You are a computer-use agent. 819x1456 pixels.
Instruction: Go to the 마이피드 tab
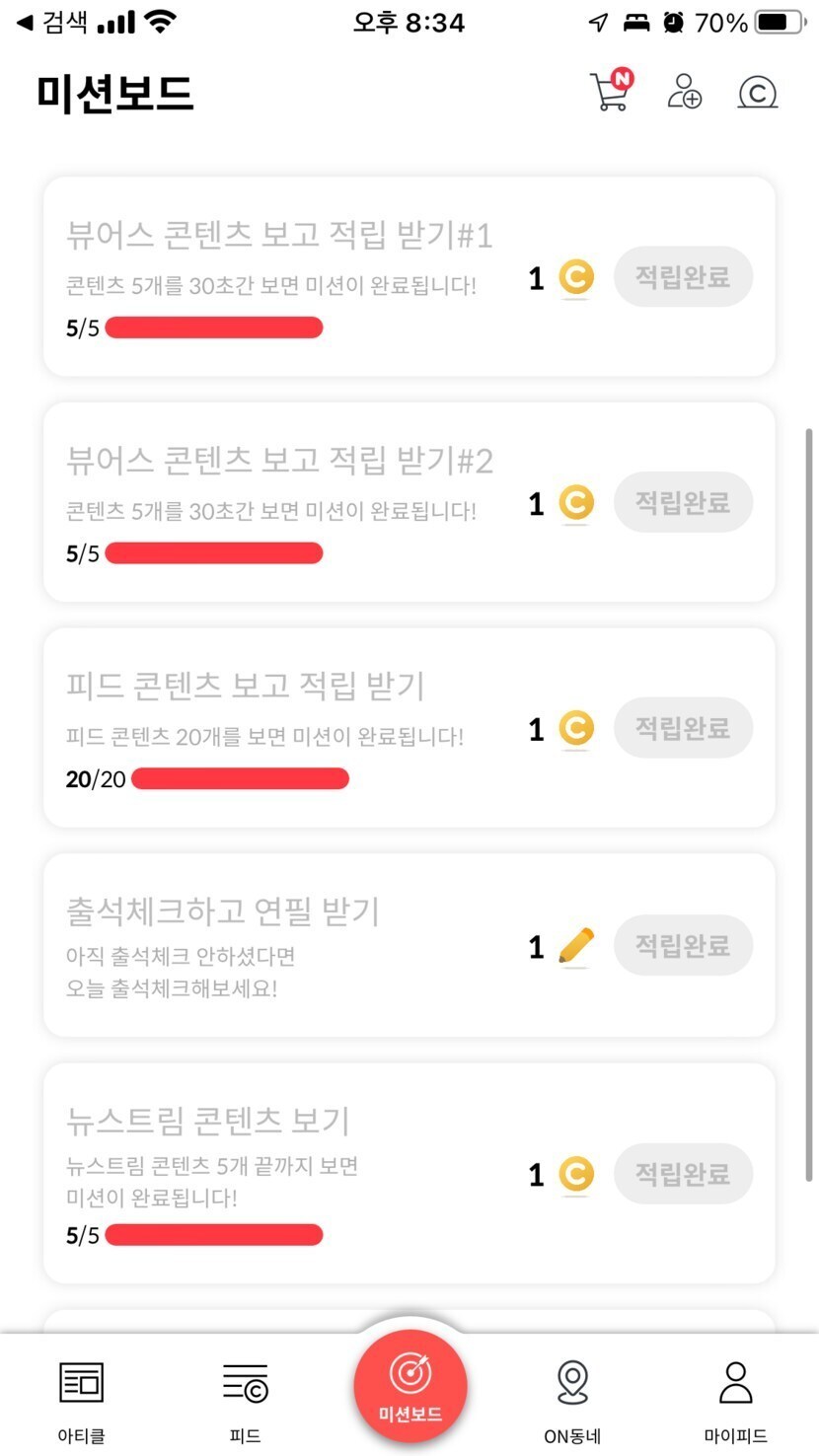coord(735,1400)
